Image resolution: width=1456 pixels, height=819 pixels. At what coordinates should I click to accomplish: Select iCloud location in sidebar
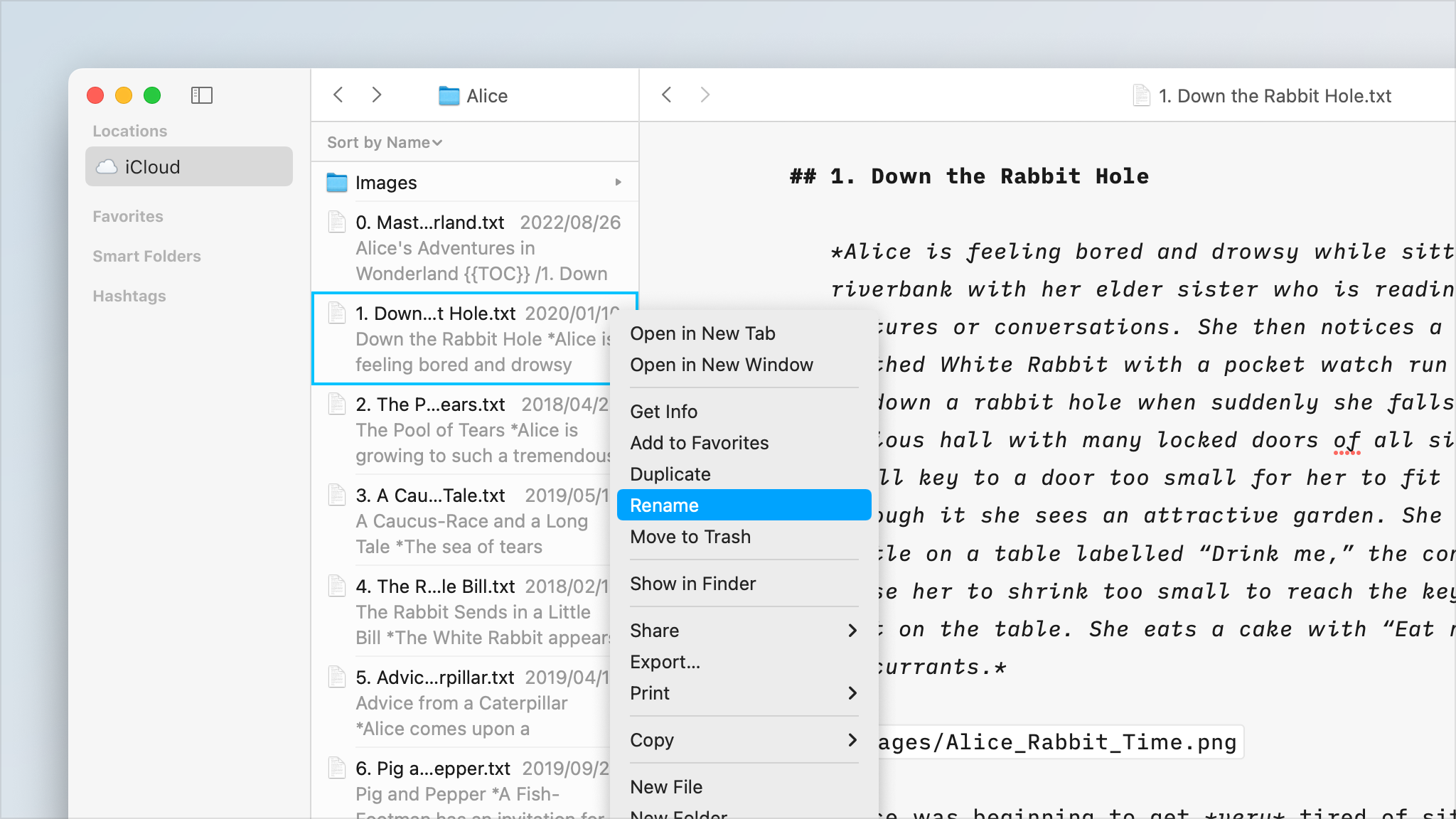coord(189,166)
